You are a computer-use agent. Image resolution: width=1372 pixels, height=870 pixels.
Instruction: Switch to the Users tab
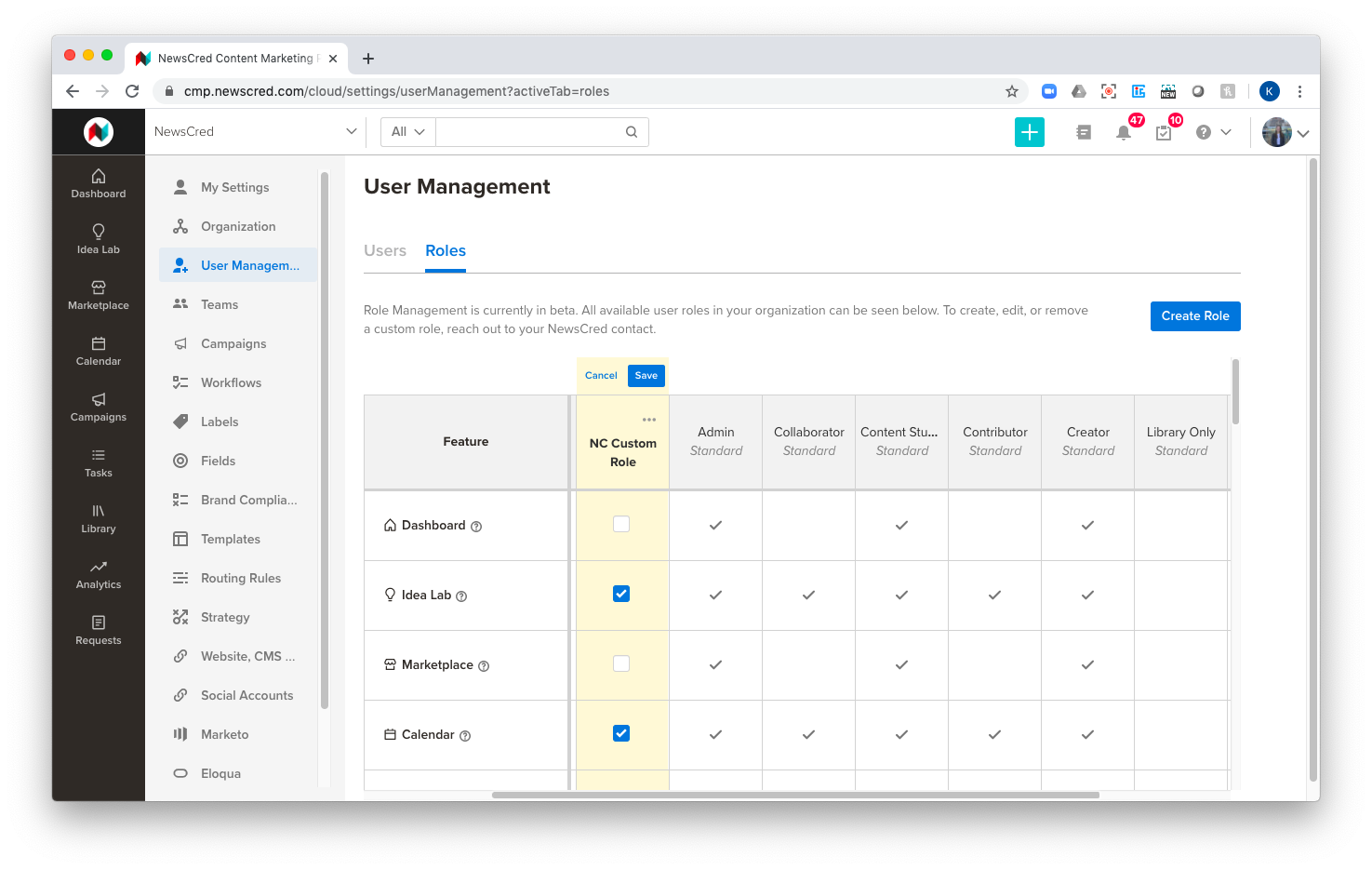tap(385, 250)
